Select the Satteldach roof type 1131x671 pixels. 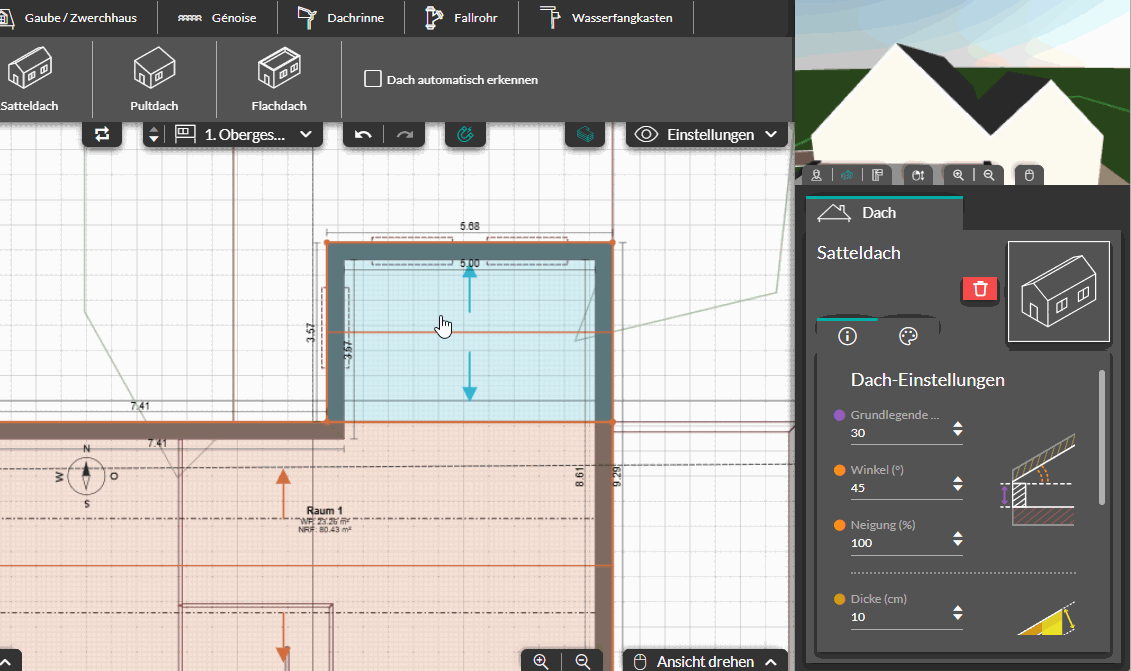tap(30, 79)
